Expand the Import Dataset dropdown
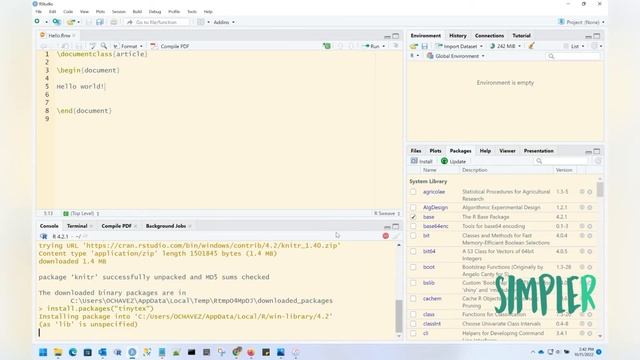The height and width of the screenshot is (360, 640). (x=460, y=46)
